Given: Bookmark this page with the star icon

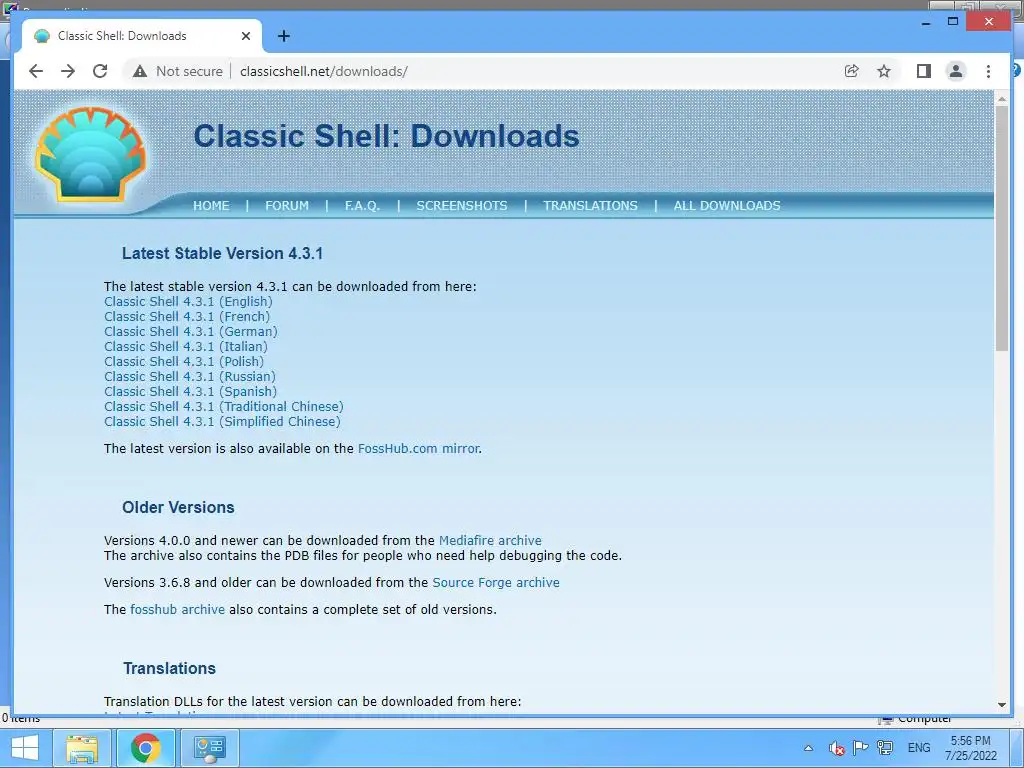Looking at the screenshot, I should pyautogui.click(x=884, y=71).
